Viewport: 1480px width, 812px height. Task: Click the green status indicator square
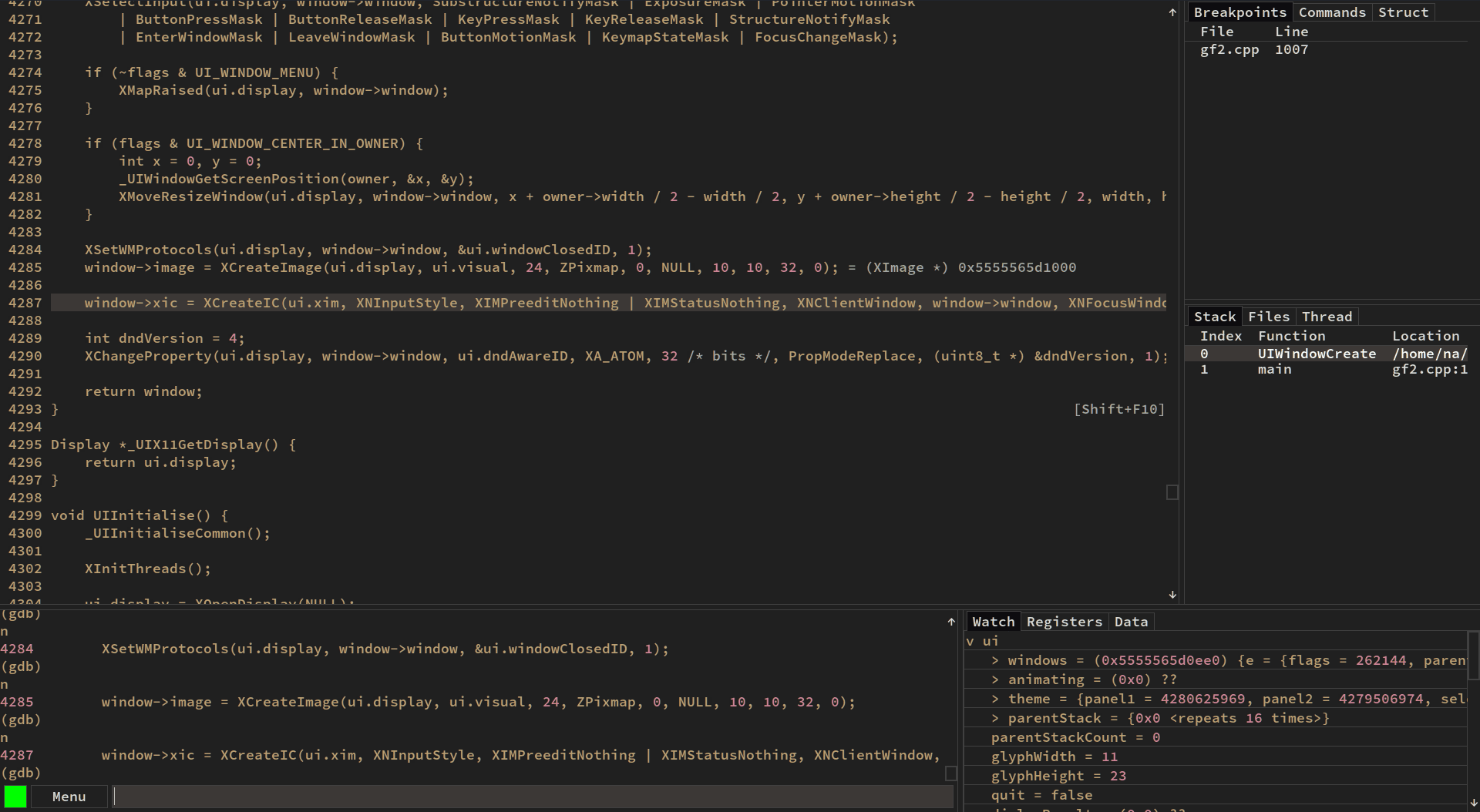[x=15, y=797]
